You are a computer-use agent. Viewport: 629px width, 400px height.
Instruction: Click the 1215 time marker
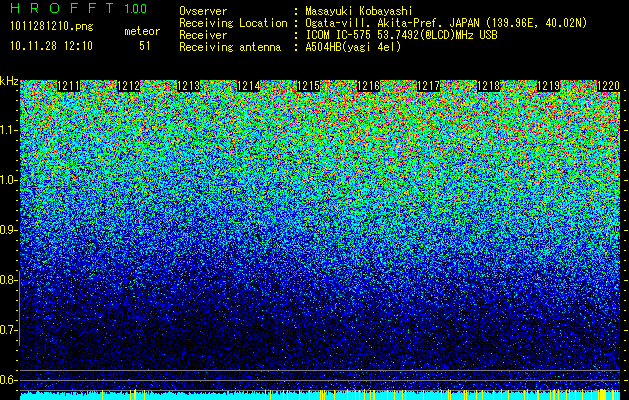click(x=308, y=86)
